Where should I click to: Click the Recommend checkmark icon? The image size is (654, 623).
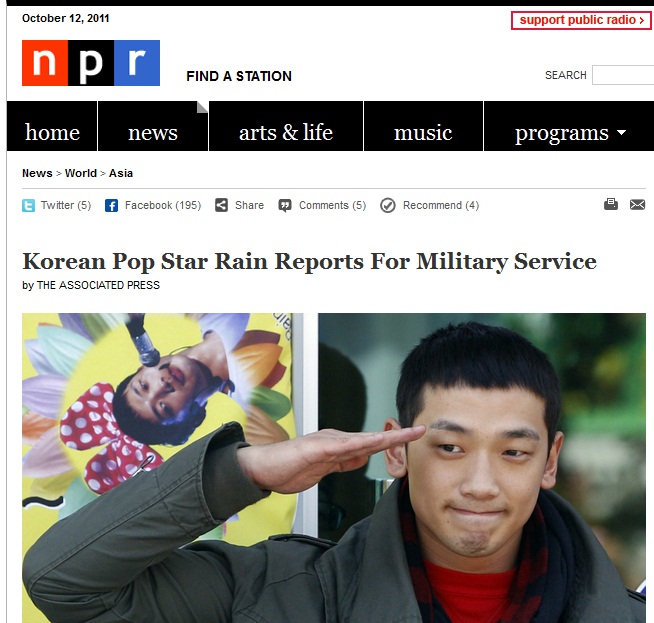click(x=387, y=205)
